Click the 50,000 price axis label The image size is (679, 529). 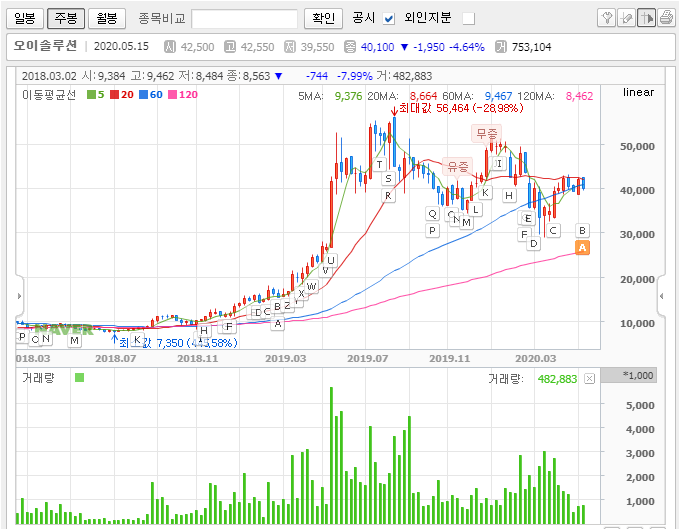click(637, 146)
